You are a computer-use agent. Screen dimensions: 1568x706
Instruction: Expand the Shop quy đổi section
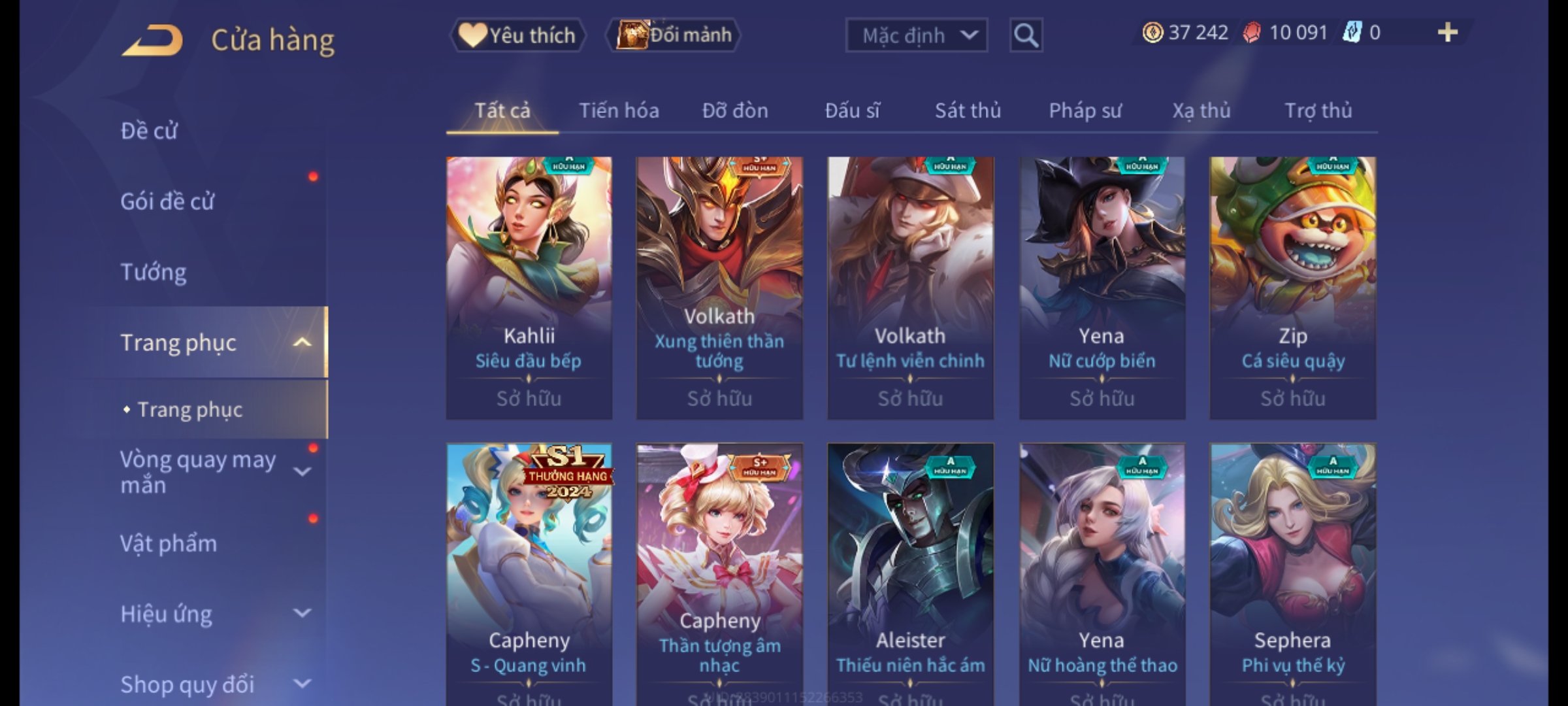302,684
